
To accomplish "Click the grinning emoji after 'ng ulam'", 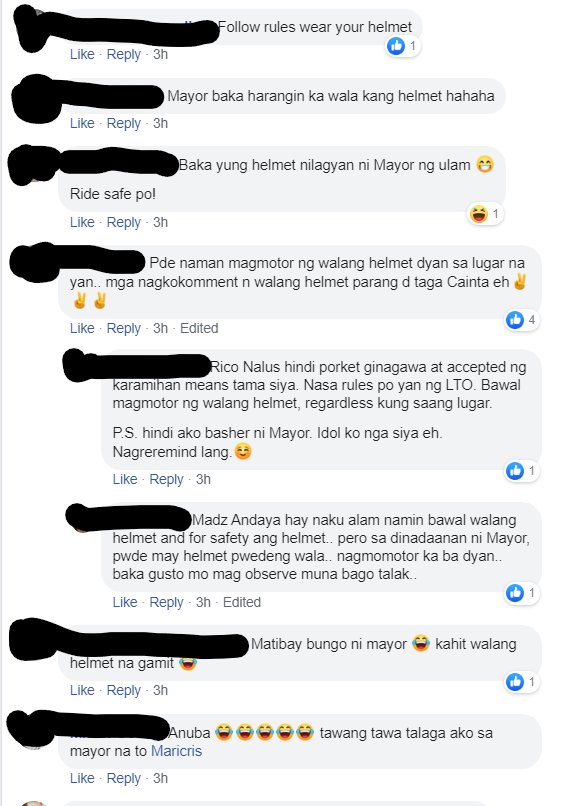I will [485, 164].
